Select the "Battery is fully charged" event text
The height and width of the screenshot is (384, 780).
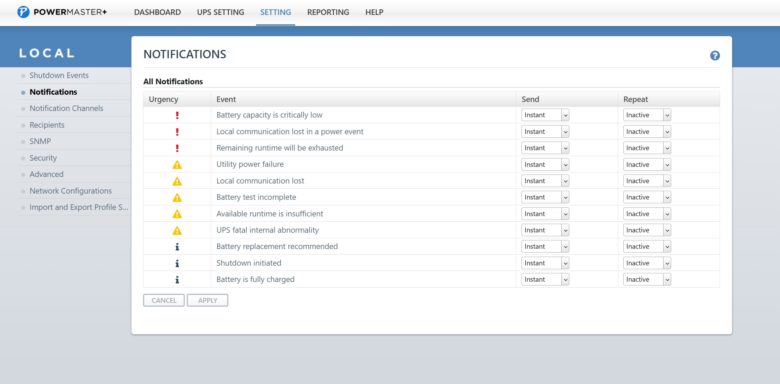[x=255, y=280]
